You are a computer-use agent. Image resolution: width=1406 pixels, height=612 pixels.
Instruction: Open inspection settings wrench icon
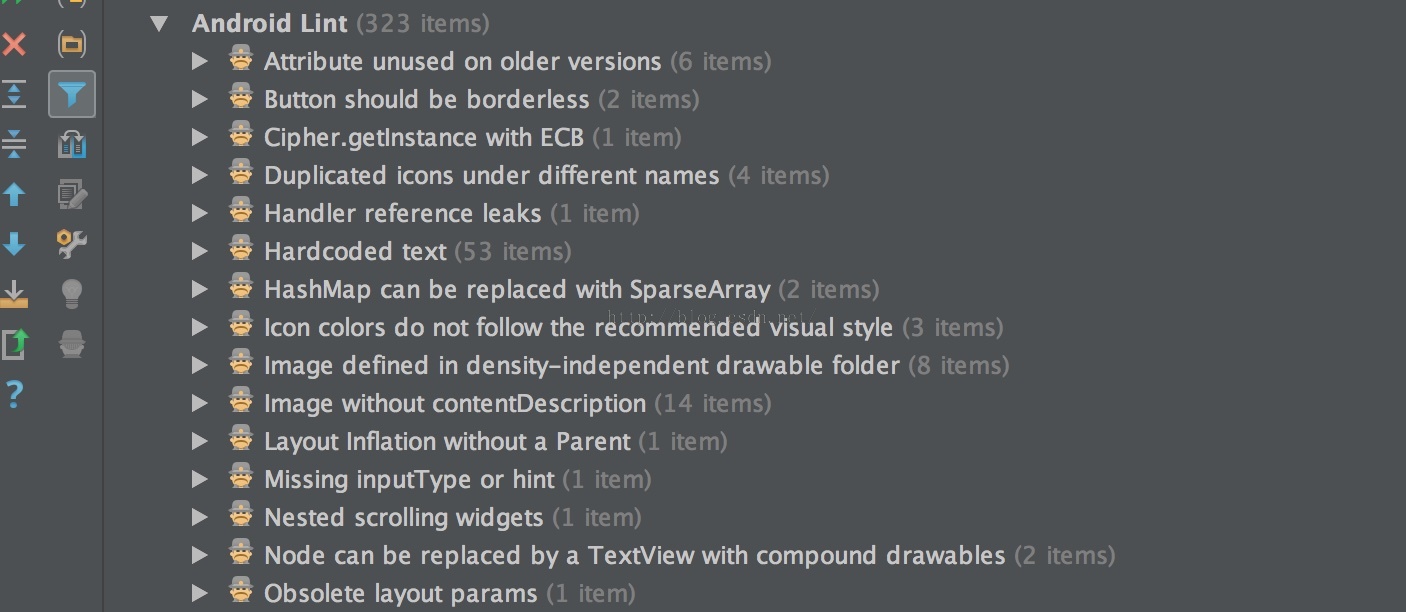(72, 243)
